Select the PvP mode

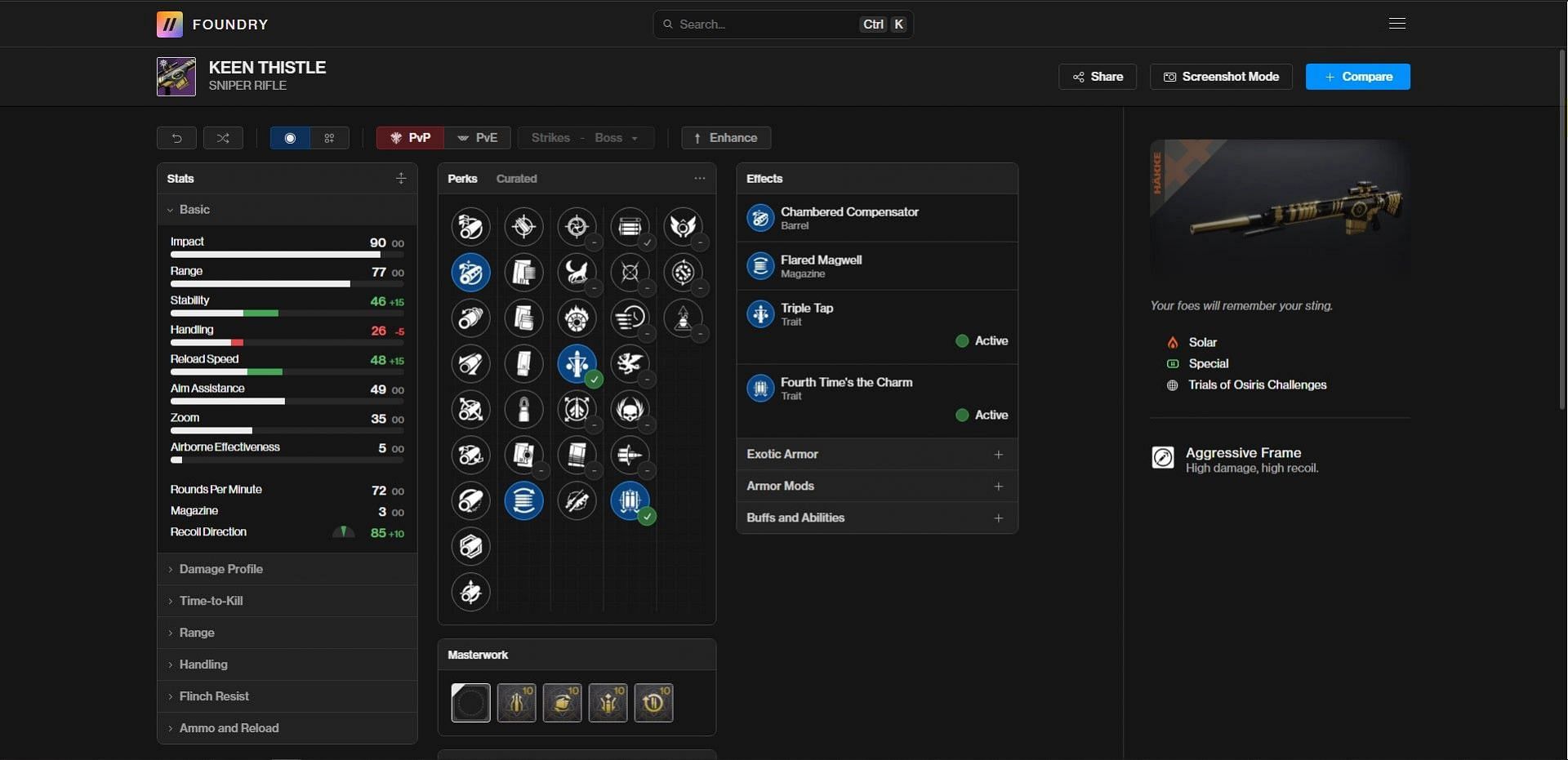click(x=410, y=138)
